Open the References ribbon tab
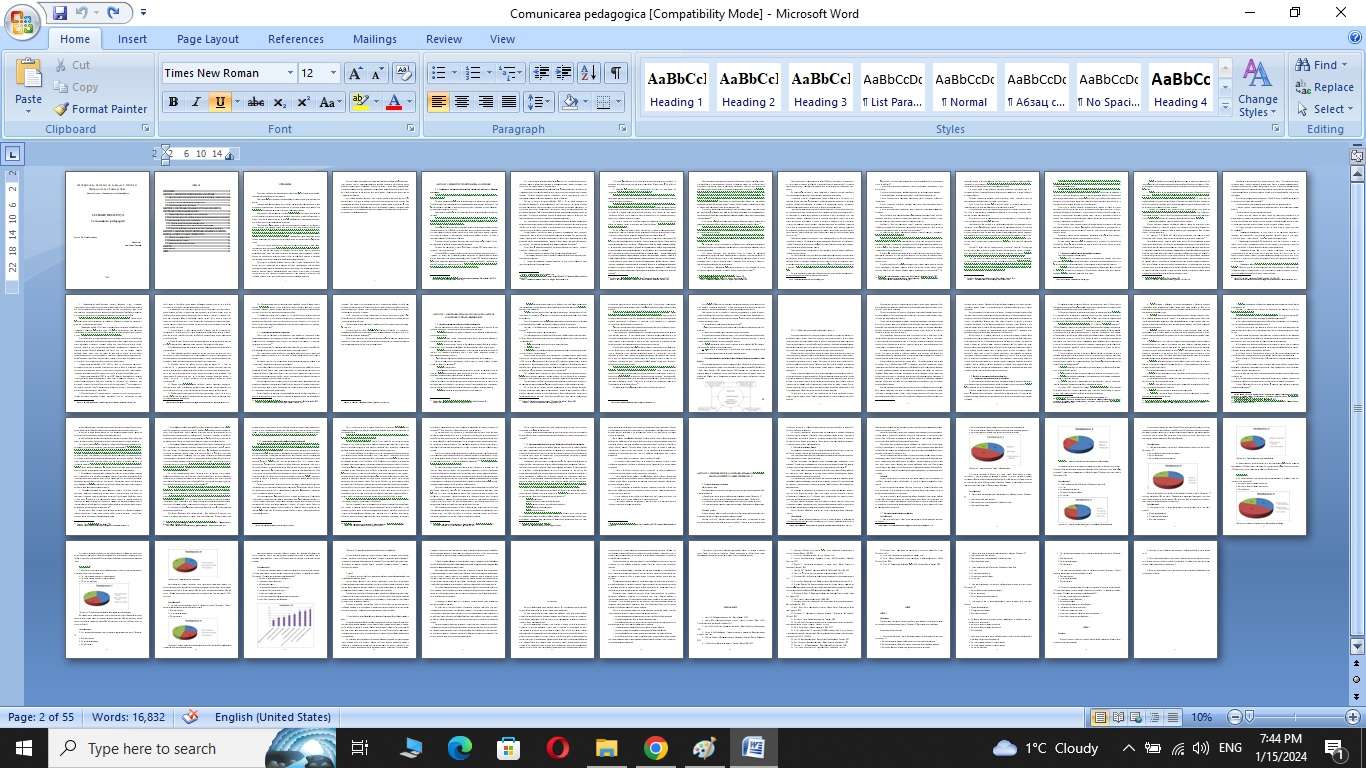This screenshot has height=768, width=1366. (295, 39)
